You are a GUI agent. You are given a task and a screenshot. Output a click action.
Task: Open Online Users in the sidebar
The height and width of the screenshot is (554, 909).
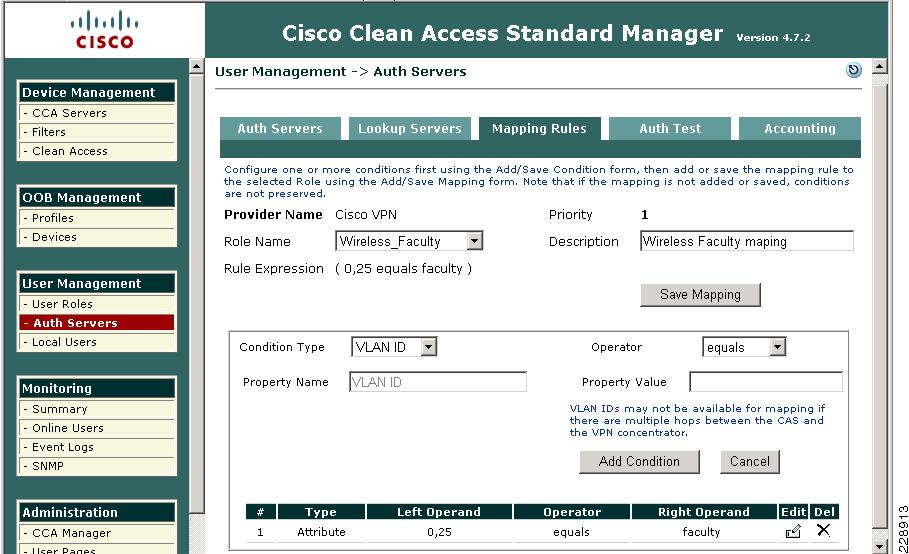[x=97, y=428]
